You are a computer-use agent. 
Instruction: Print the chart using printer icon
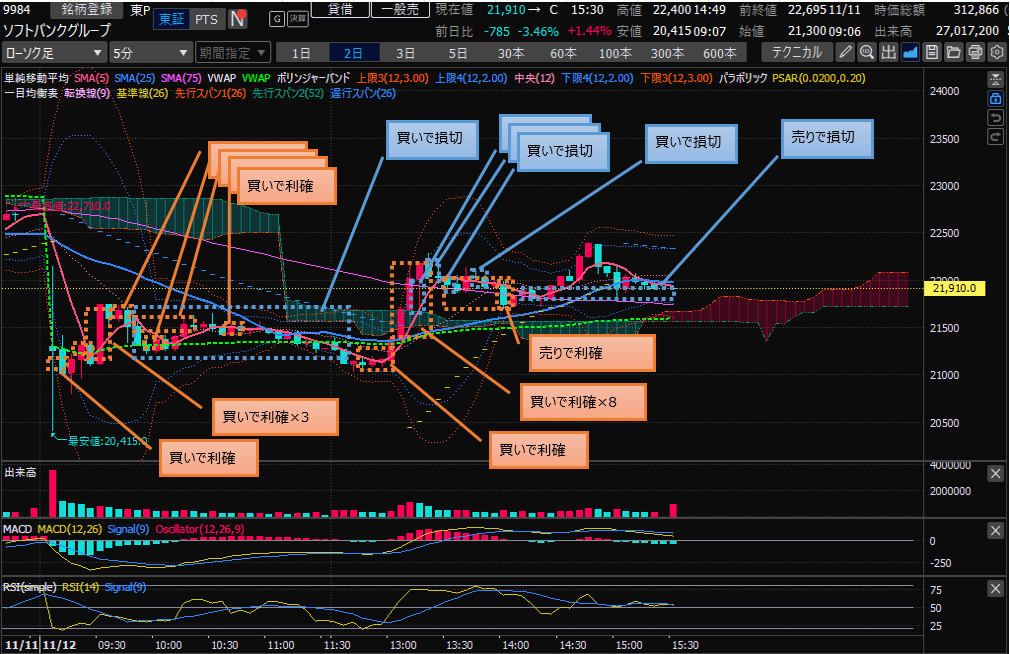point(975,52)
